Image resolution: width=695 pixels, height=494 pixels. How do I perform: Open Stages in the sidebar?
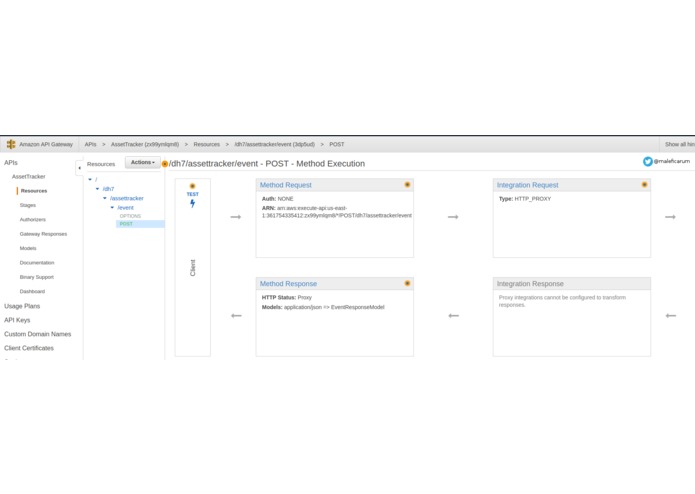(x=27, y=205)
